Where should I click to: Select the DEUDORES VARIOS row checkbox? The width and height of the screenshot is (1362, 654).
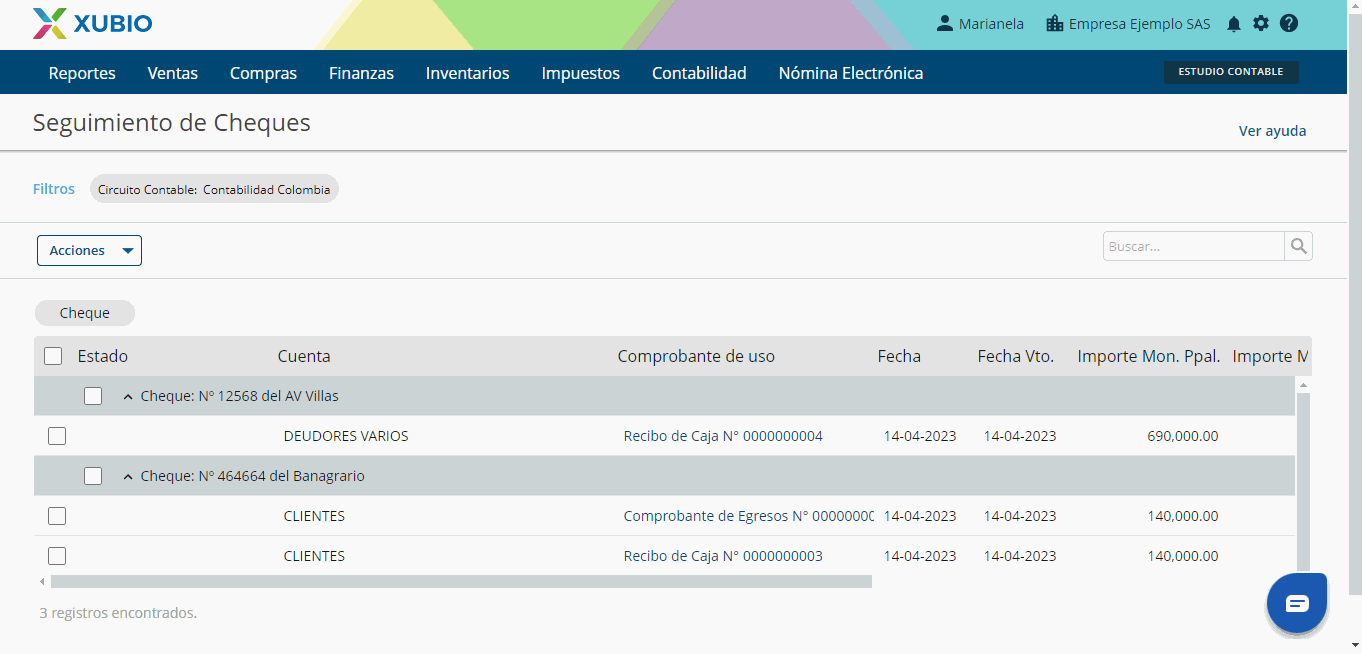[x=57, y=436]
